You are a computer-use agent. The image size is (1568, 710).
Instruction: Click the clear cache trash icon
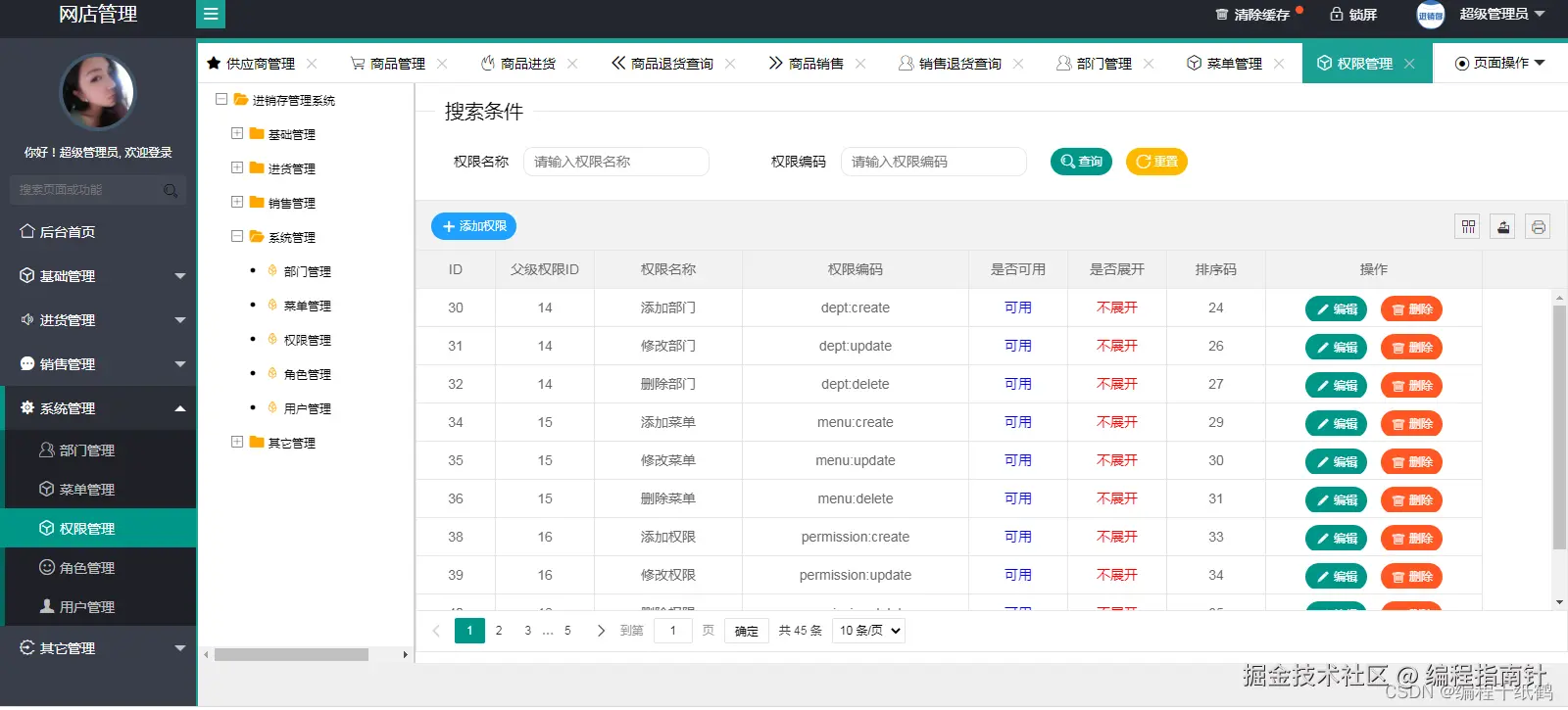click(x=1221, y=15)
